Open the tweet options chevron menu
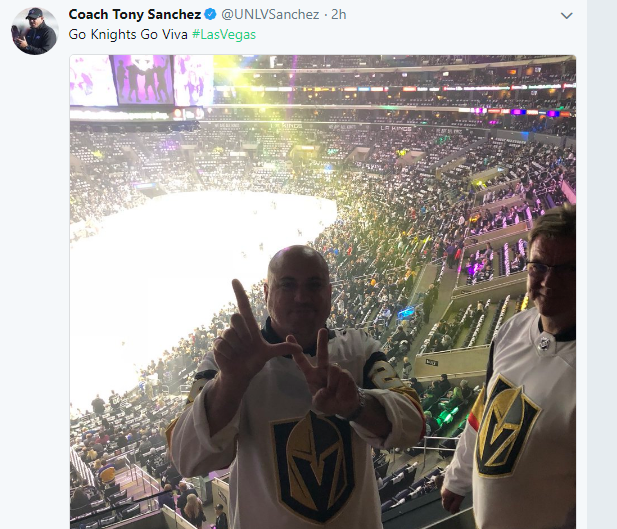The width and height of the screenshot is (617, 529). pos(566,16)
